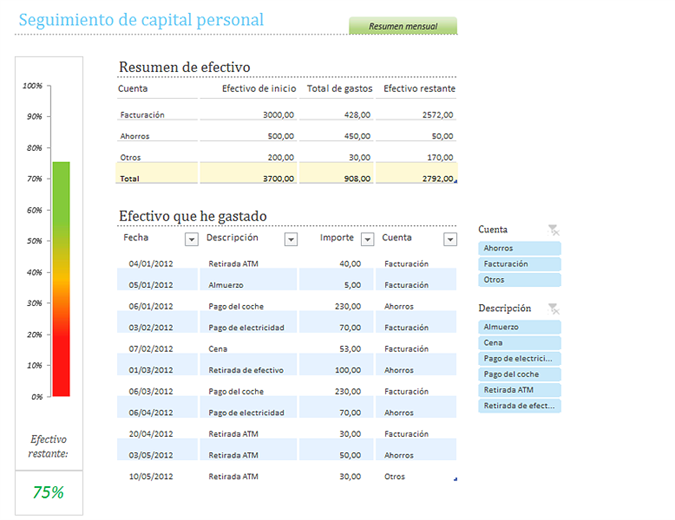Select Retirada de efect... slicer item
Screen dimensions: 675x520
click(x=520, y=405)
